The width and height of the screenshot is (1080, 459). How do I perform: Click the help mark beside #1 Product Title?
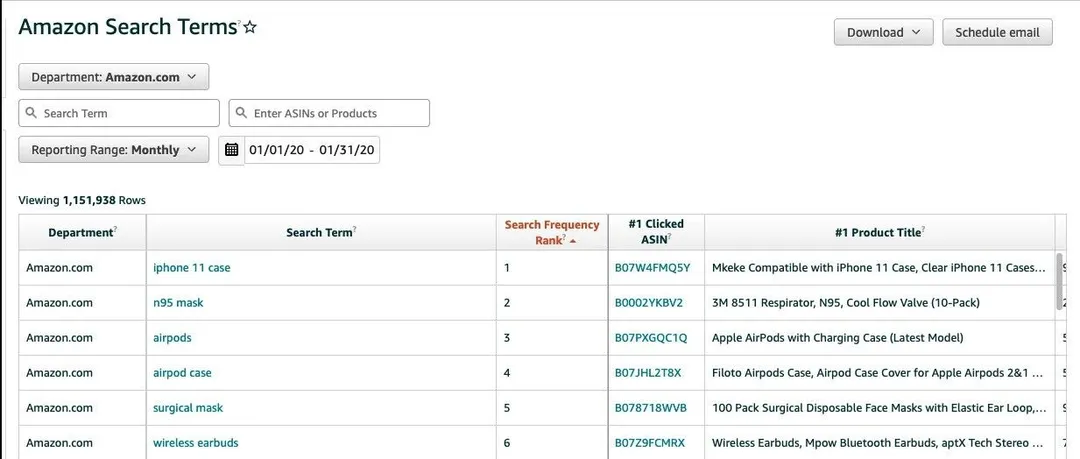pyautogui.click(x=924, y=229)
